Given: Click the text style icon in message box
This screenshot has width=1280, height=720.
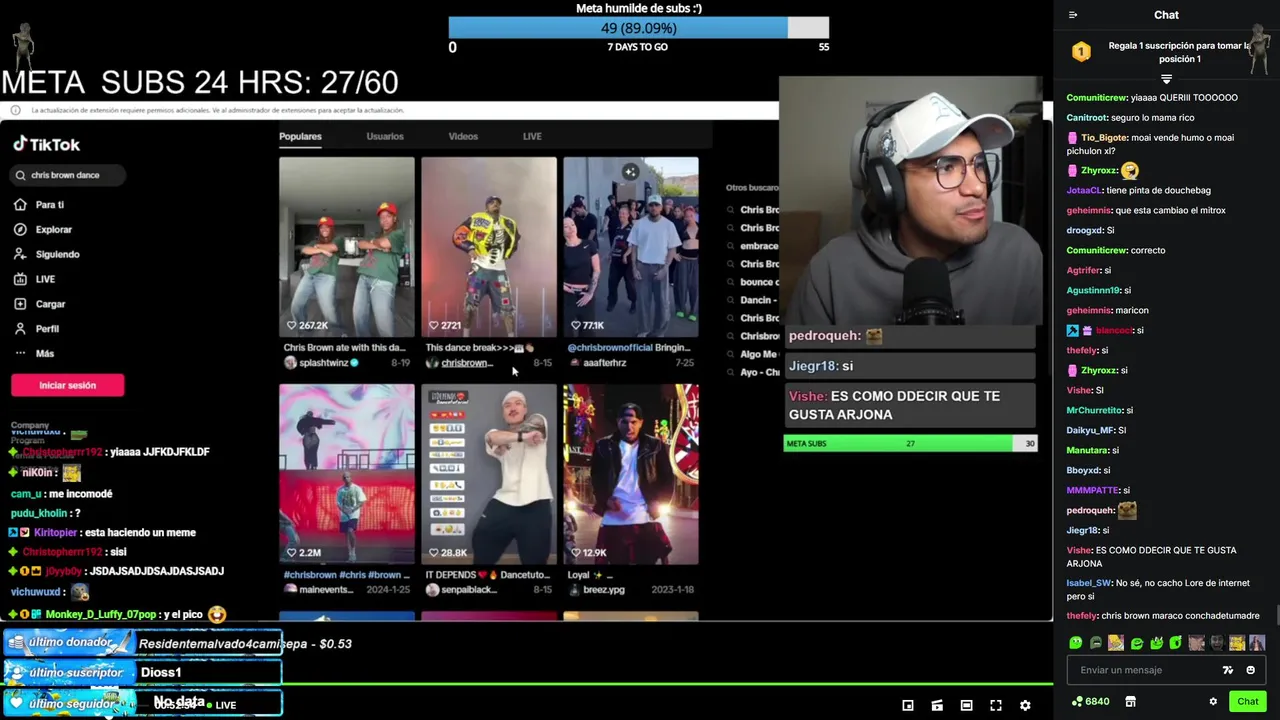Looking at the screenshot, I should click(1228, 670).
